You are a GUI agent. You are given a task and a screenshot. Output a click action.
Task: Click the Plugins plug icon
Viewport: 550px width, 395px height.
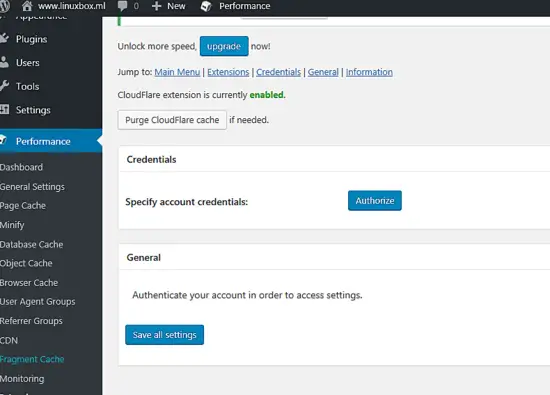point(4,38)
